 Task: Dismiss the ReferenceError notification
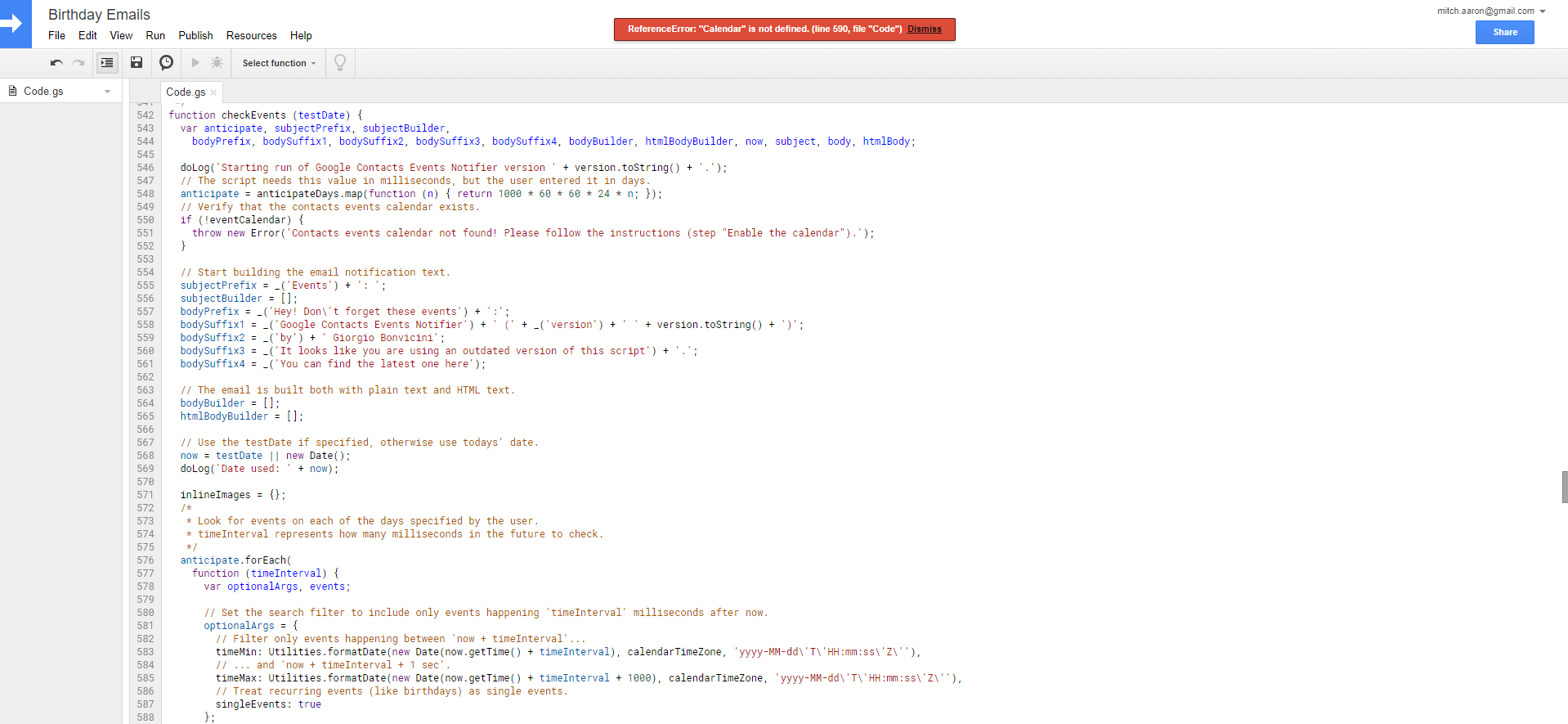pyautogui.click(x=924, y=29)
